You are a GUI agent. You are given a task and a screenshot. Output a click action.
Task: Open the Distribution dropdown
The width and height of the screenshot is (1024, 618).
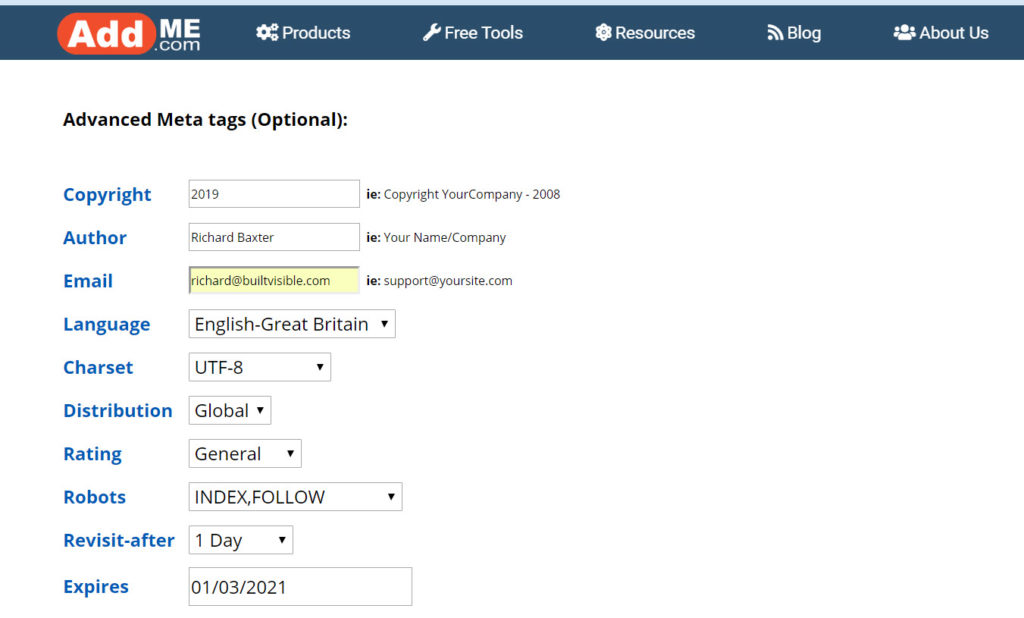coord(229,410)
